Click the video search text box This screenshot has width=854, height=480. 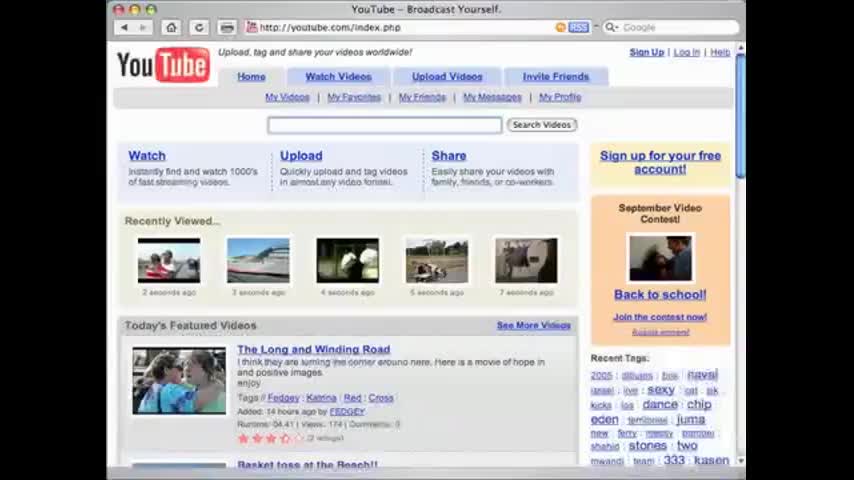click(385, 125)
